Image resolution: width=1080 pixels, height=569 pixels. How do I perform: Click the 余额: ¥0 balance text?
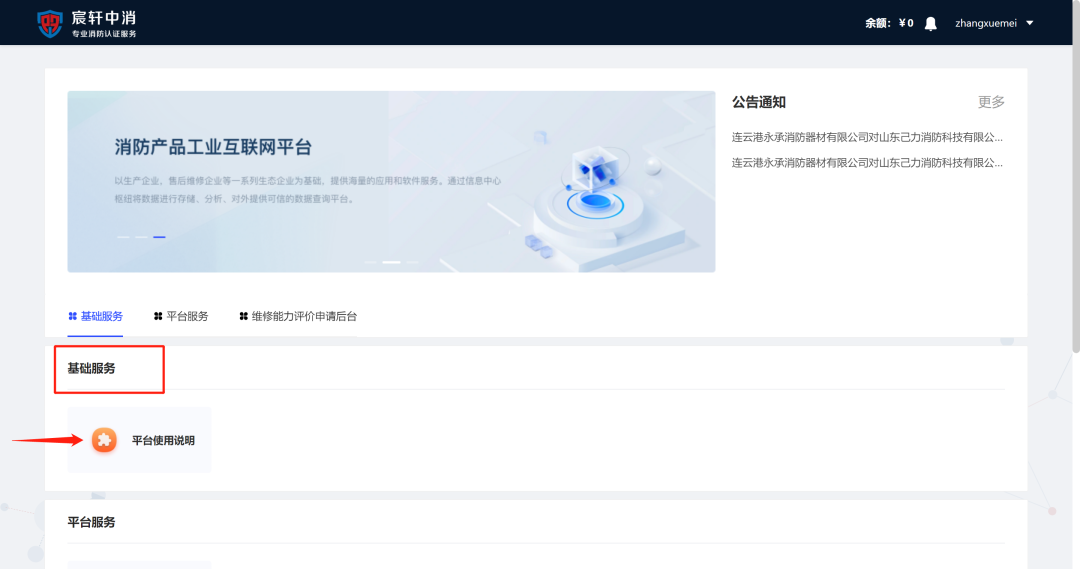[889, 23]
